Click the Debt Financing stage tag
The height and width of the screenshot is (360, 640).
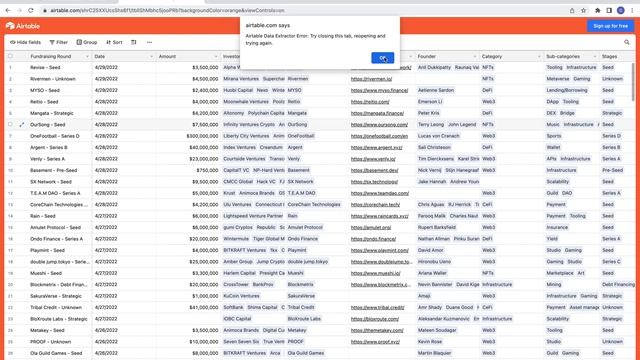click(618, 284)
